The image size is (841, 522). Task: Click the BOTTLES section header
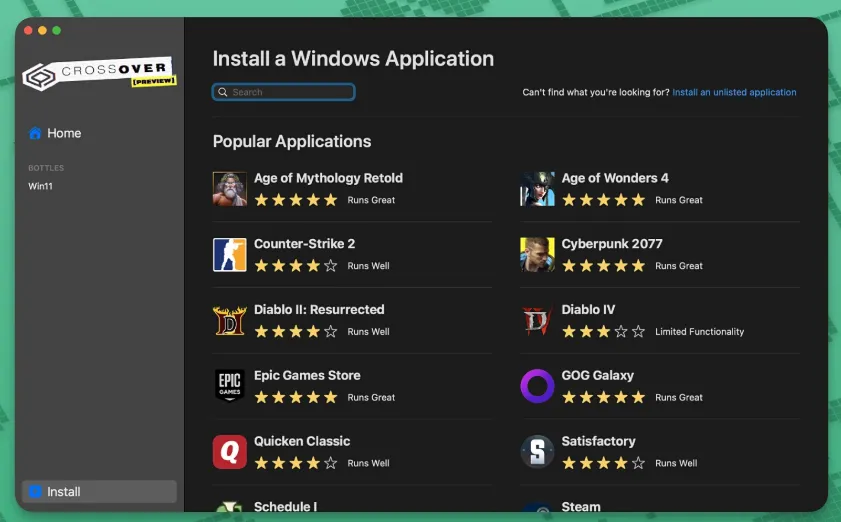[46, 168]
